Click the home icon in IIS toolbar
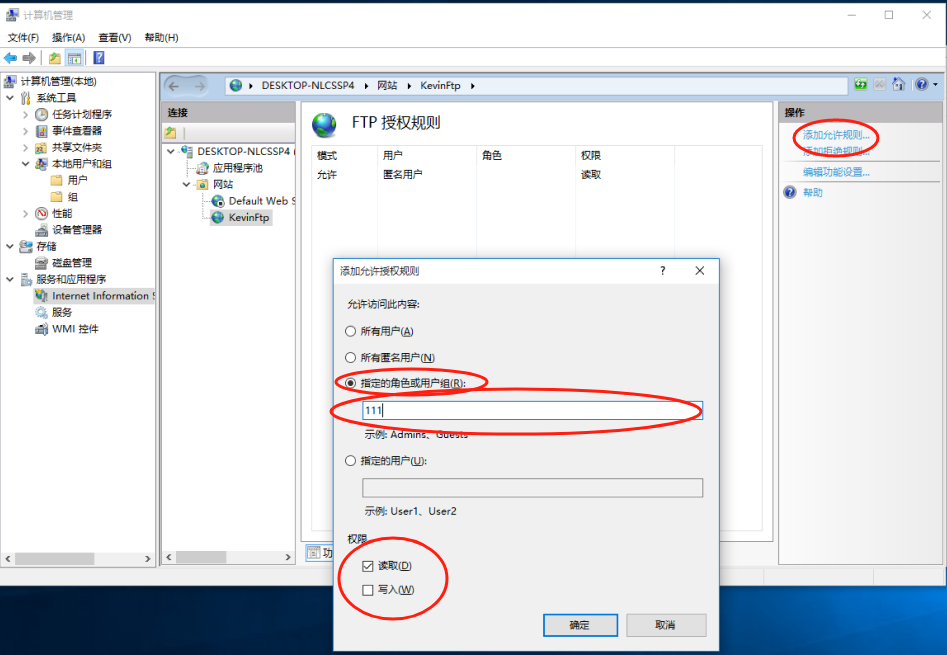Image resolution: width=947 pixels, height=655 pixels. tap(899, 85)
